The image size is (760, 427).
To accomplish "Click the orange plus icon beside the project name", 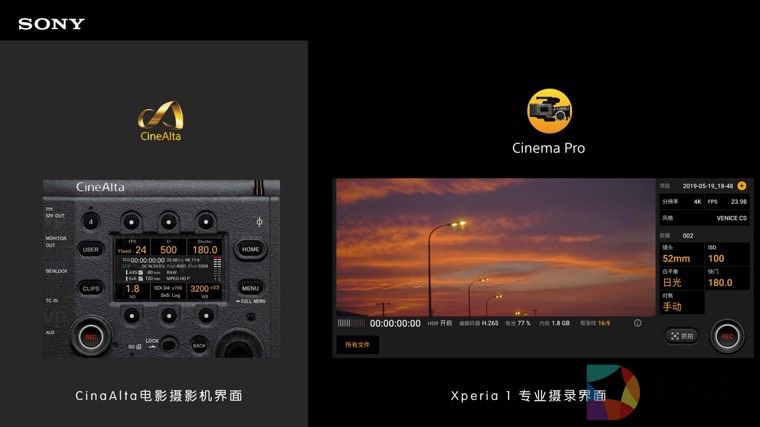I will point(742,186).
